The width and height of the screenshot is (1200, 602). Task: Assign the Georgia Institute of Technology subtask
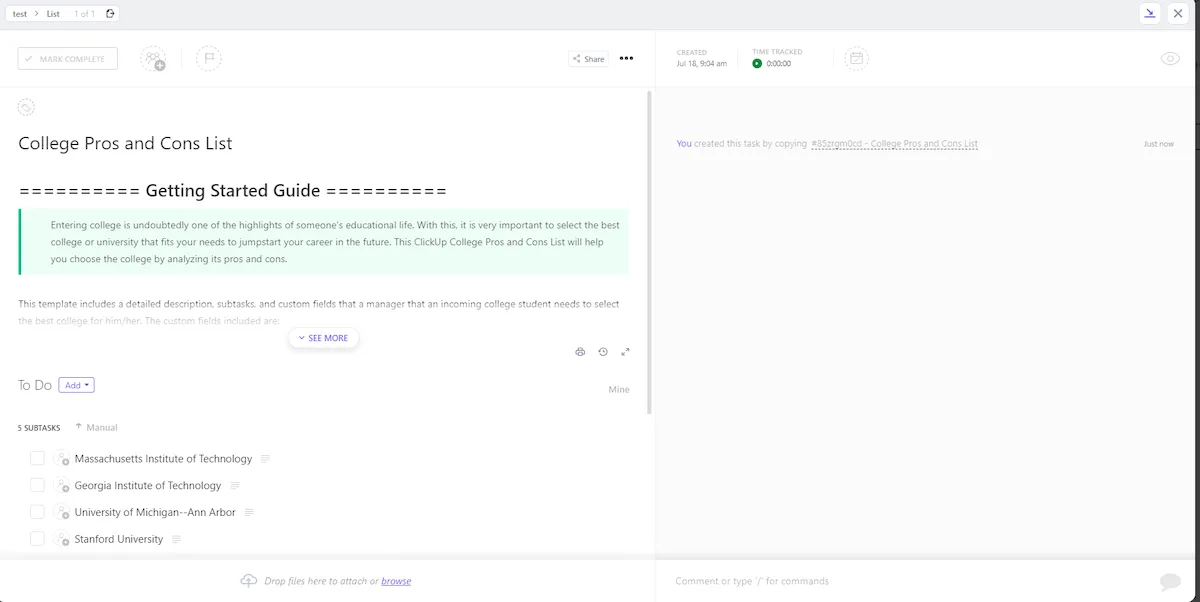click(61, 486)
